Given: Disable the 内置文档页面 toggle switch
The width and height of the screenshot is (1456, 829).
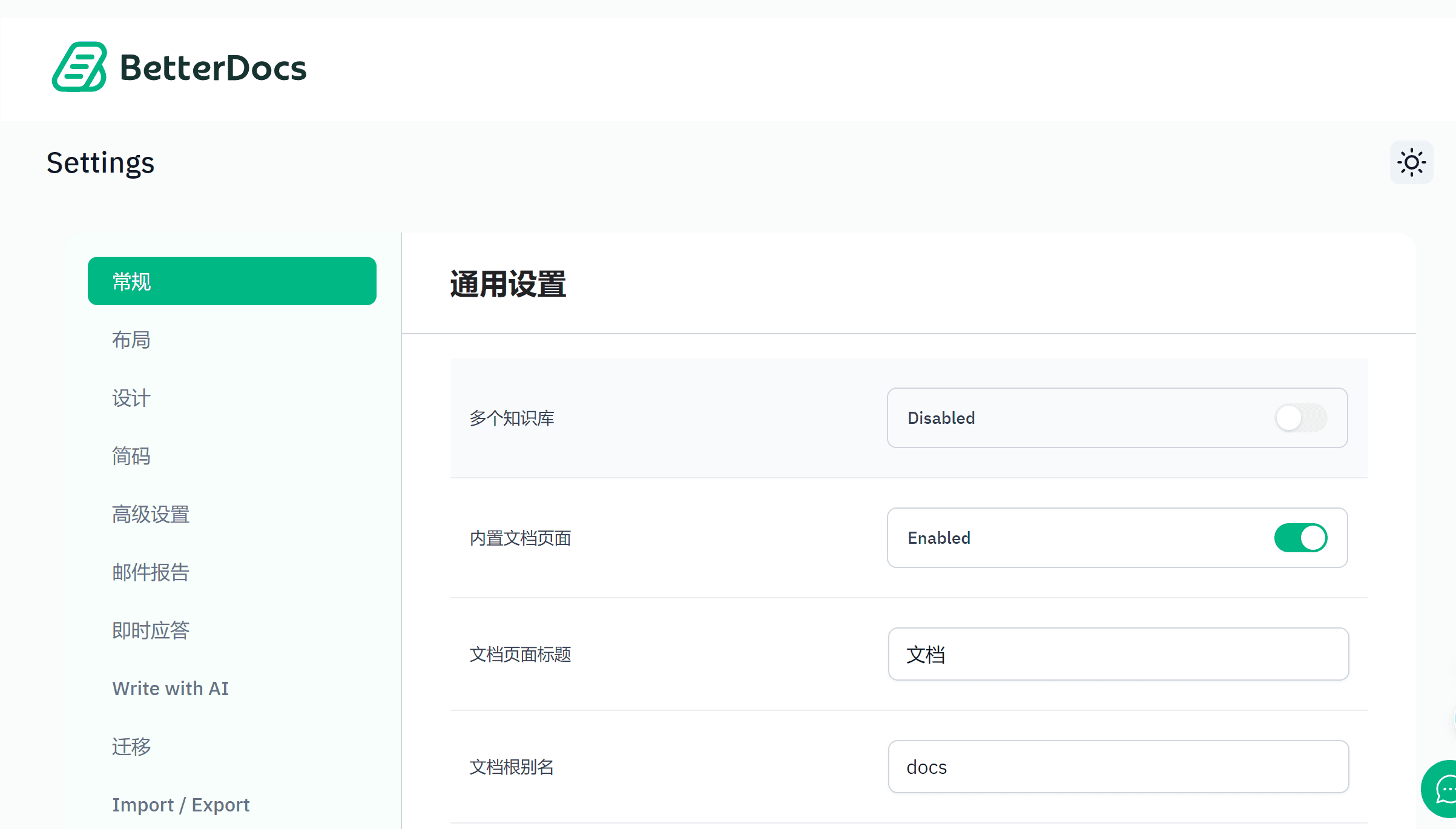Looking at the screenshot, I should [x=1300, y=538].
